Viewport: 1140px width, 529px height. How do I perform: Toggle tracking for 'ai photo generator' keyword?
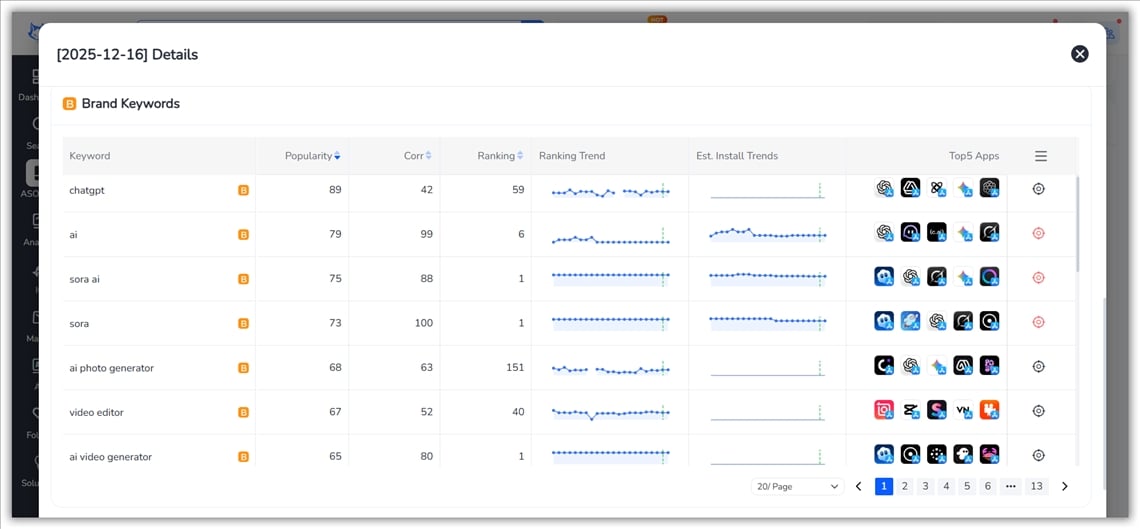pos(1038,367)
